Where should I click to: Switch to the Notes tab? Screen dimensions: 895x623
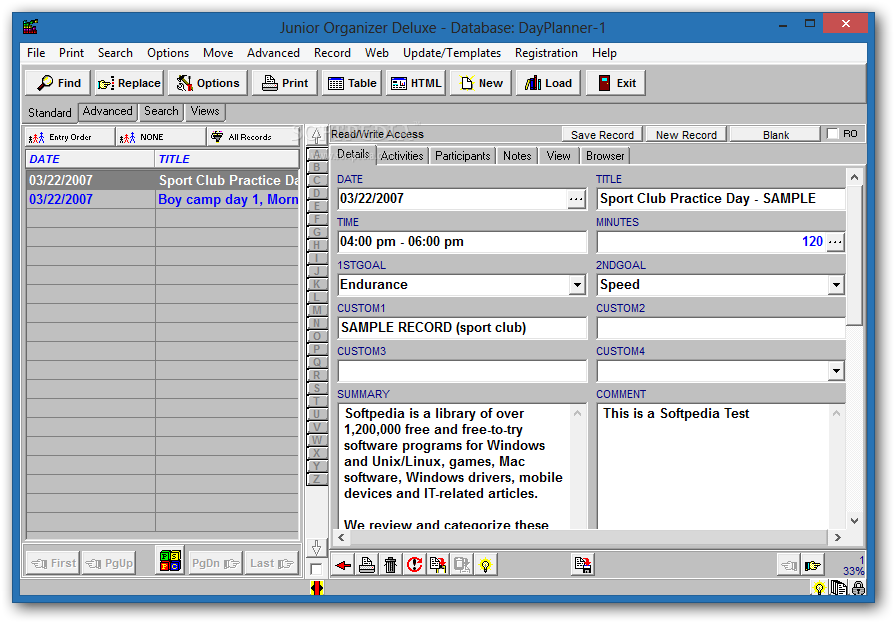(517, 156)
